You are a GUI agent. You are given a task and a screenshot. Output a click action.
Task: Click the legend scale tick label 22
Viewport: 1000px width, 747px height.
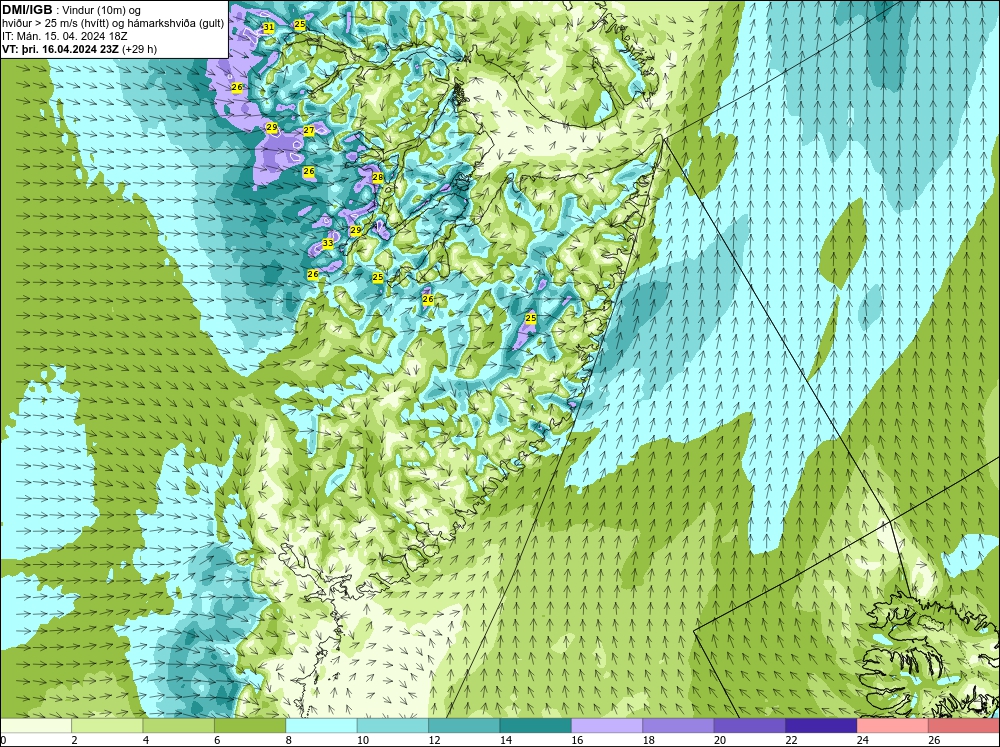tap(791, 740)
